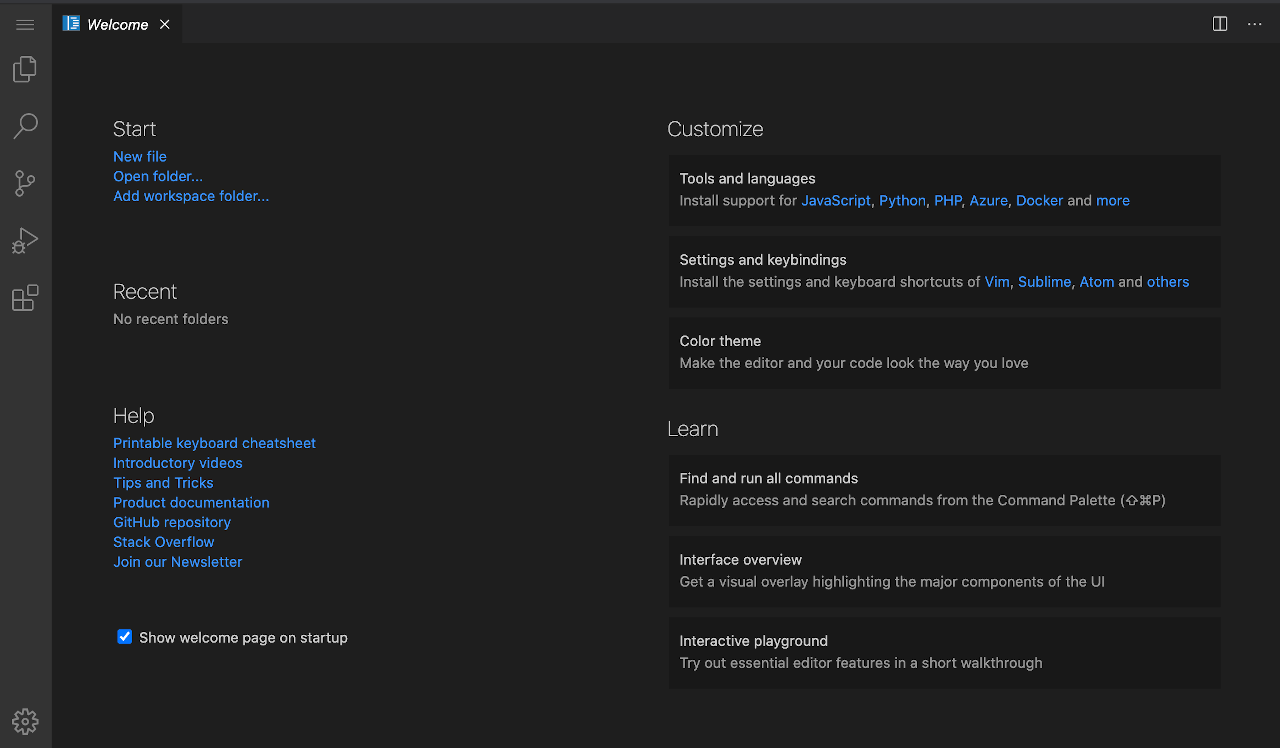Open the Explorer view

(x=25, y=69)
